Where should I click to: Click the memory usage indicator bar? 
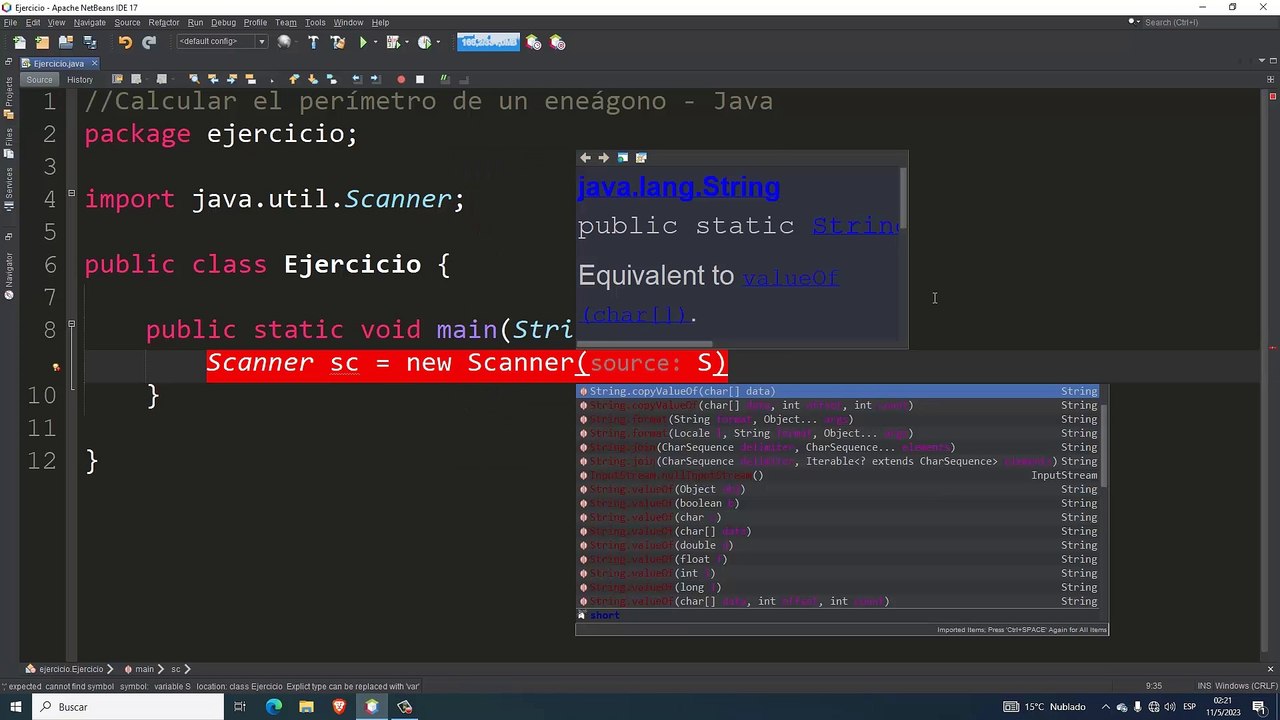coord(488,42)
